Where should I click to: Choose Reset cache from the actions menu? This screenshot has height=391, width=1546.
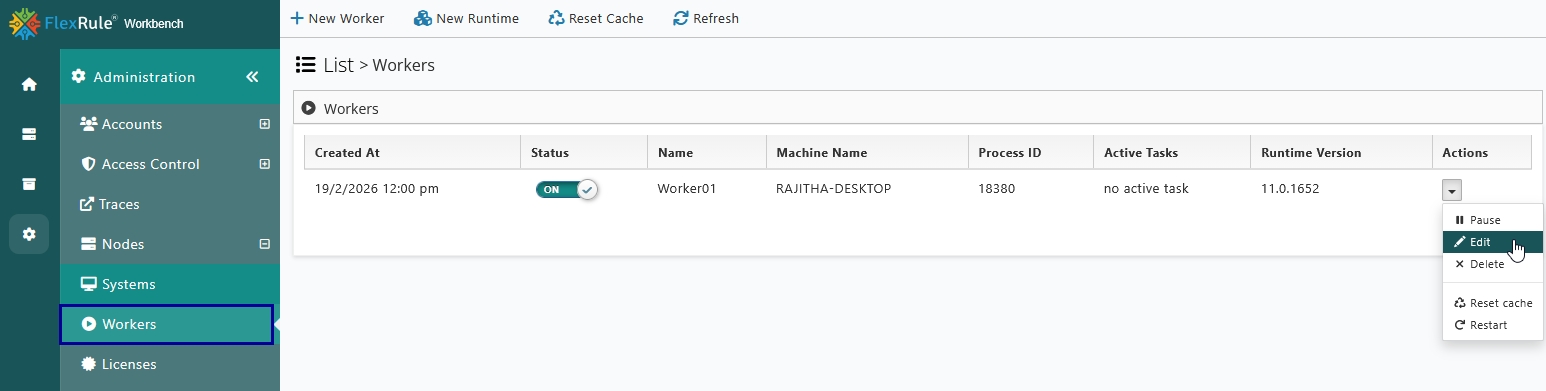[x=1493, y=303]
